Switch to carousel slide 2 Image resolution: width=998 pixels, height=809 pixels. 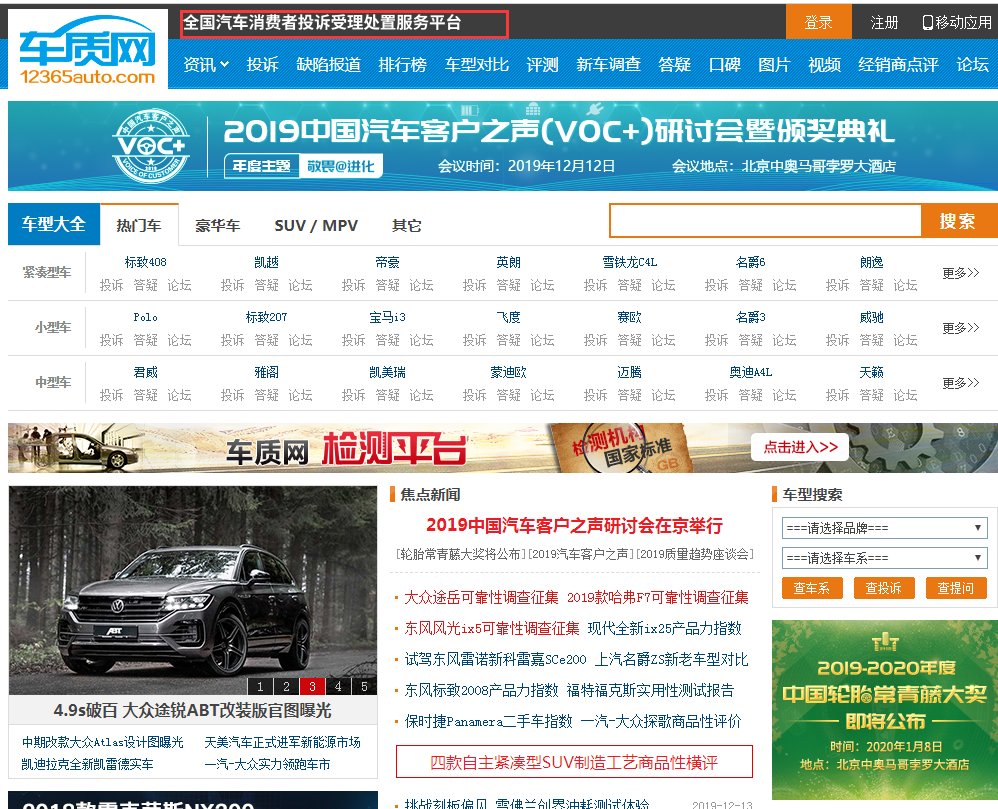[286, 686]
